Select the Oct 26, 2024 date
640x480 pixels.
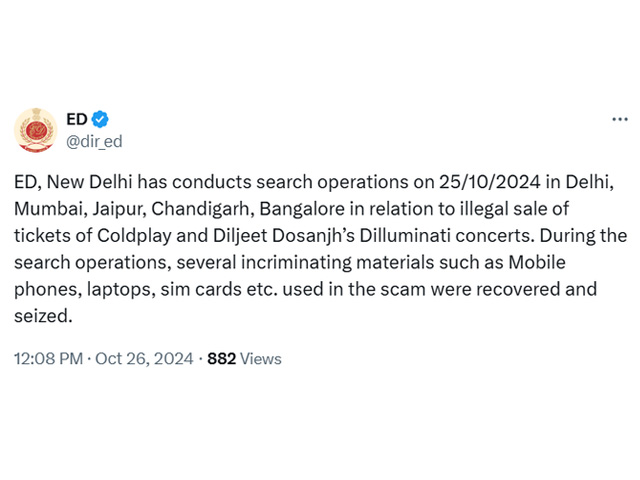coord(144,359)
